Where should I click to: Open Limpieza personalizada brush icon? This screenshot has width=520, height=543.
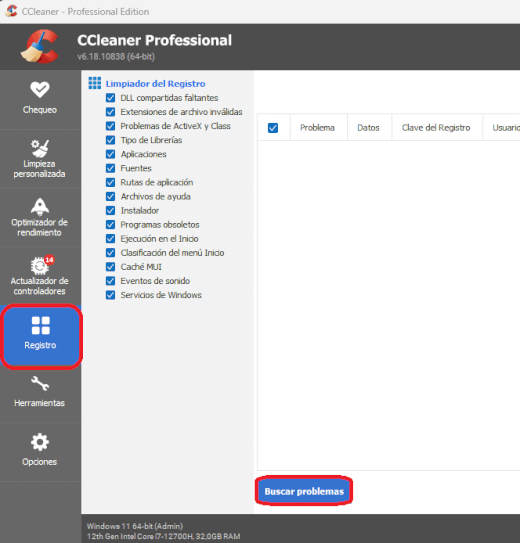pos(40,148)
